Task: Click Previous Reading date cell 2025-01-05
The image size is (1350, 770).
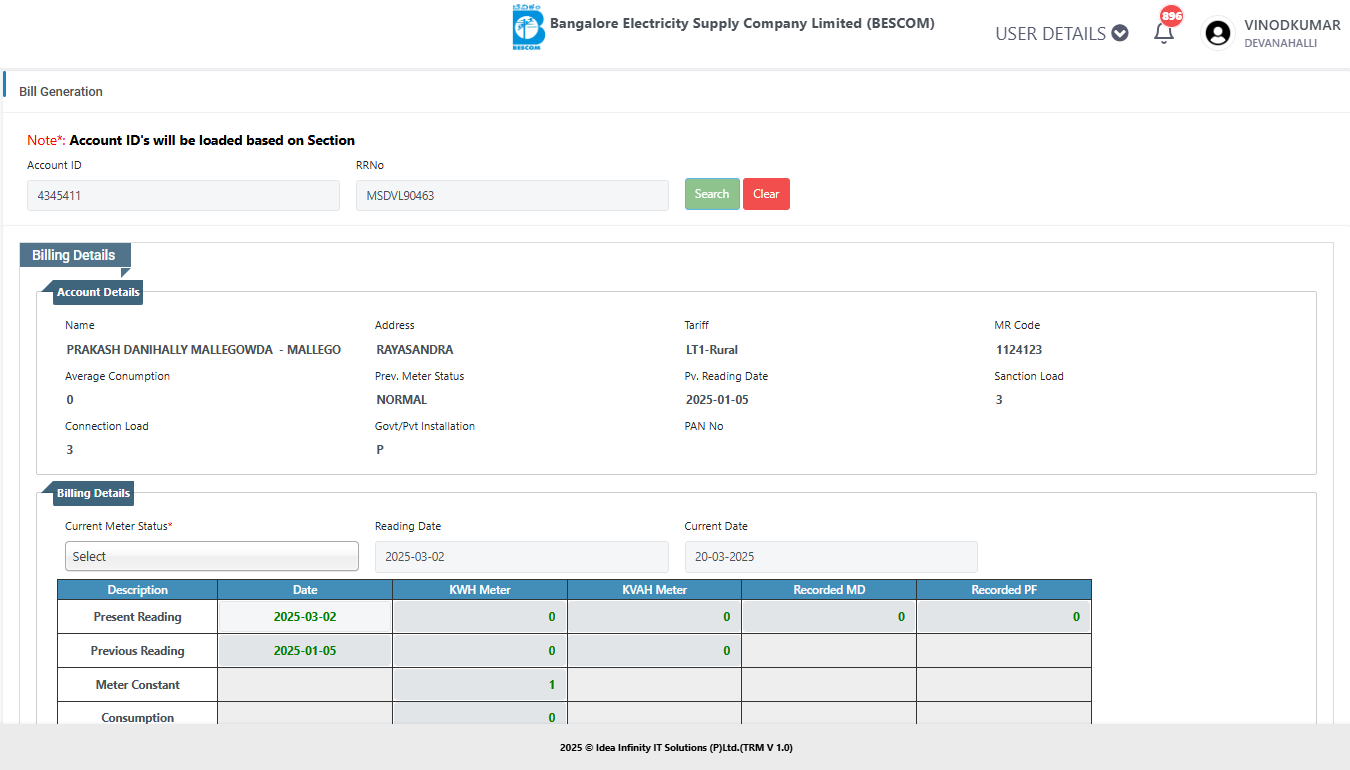Action: [x=305, y=651]
